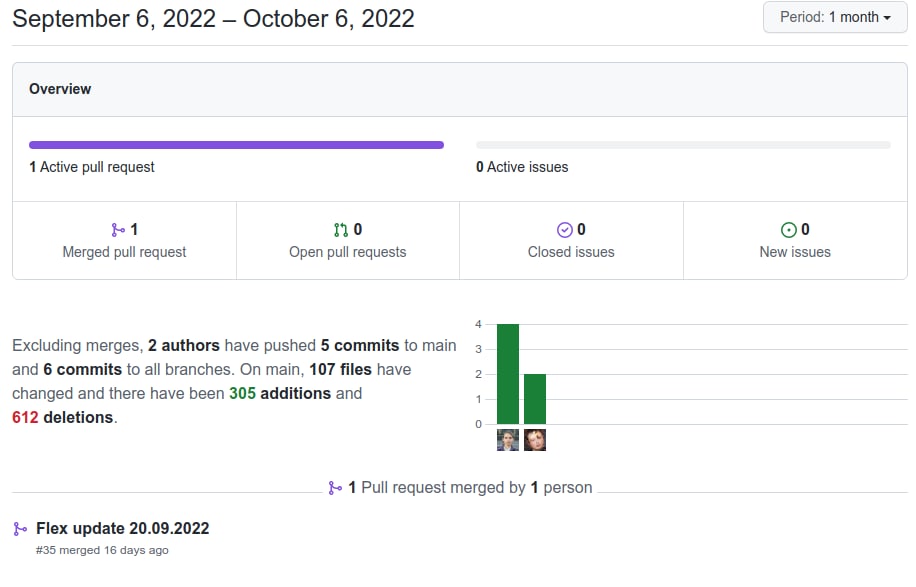Viewport: 916px width, 587px height.
Task: Select the Closed issues label
Action: 571,252
